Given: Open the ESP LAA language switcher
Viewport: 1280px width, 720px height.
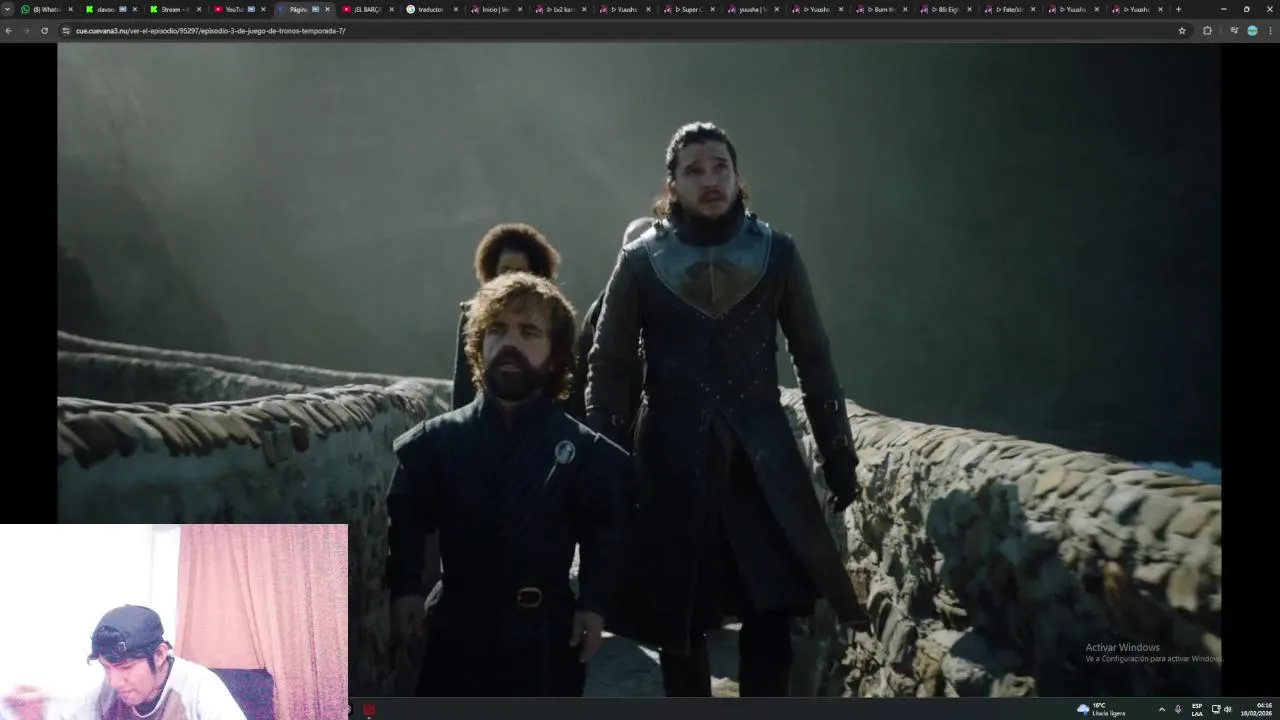Looking at the screenshot, I should (1197, 709).
